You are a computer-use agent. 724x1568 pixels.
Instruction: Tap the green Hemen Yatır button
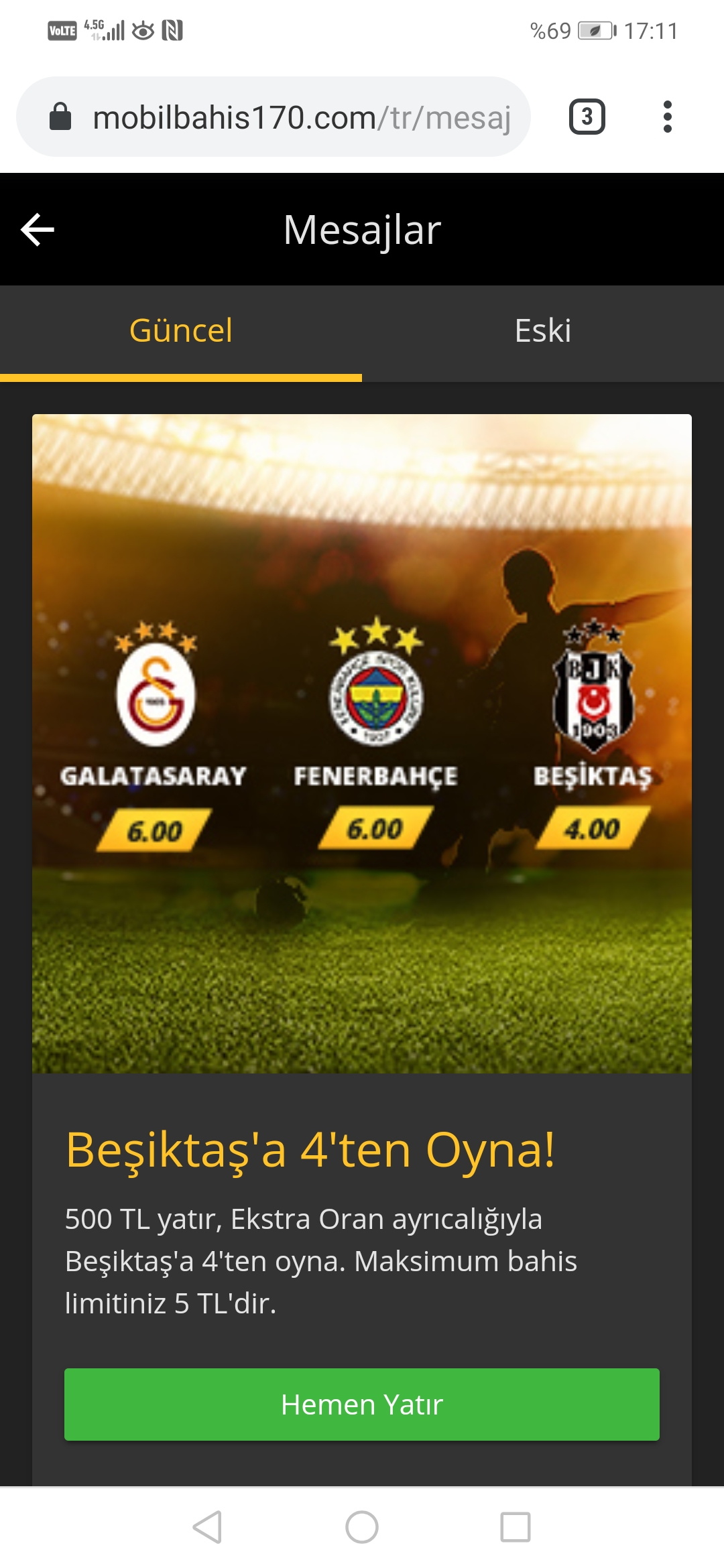362,1404
